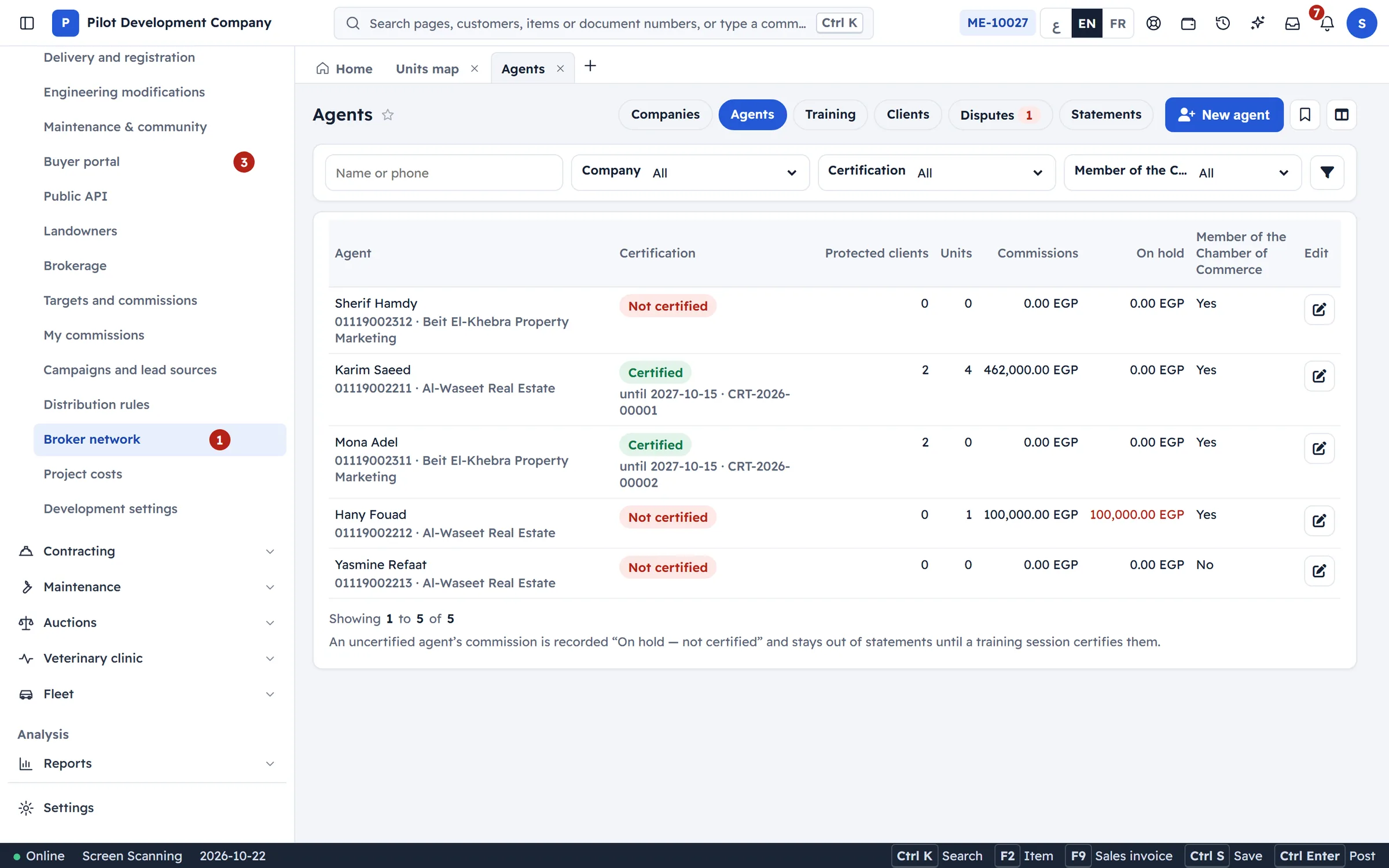Viewport: 1389px width, 868px height.
Task: Favorite the Agents page with star
Action: (x=388, y=115)
